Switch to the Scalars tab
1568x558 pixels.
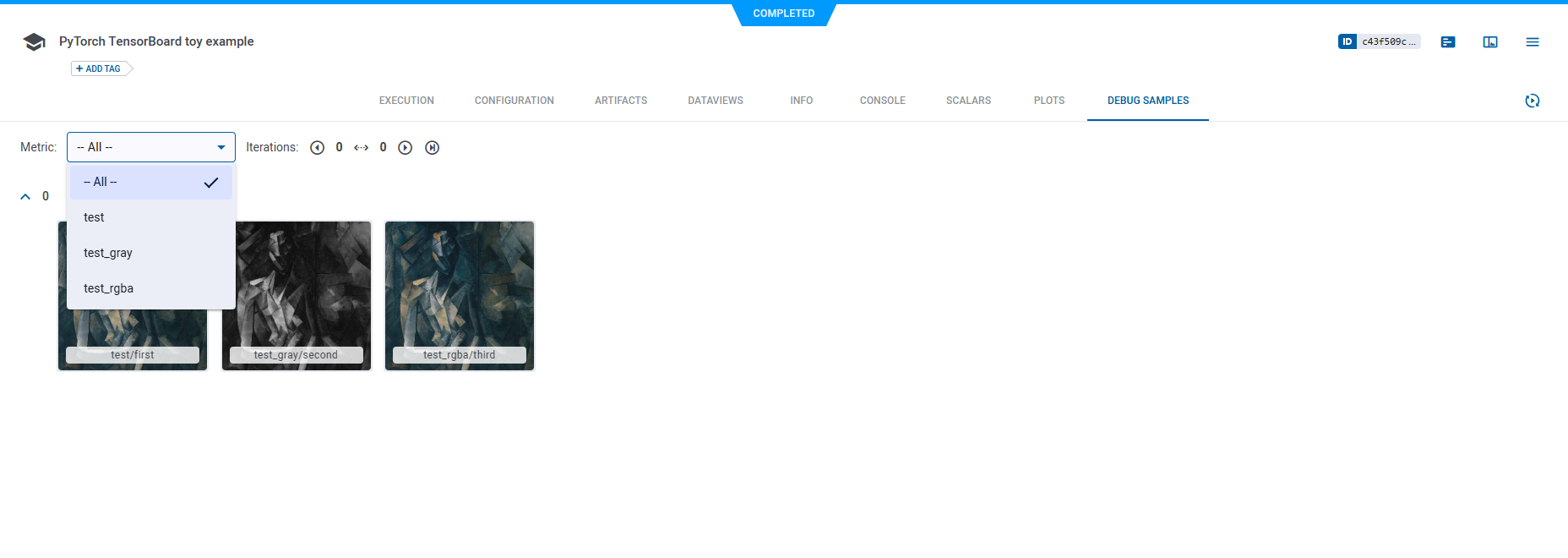coord(968,101)
